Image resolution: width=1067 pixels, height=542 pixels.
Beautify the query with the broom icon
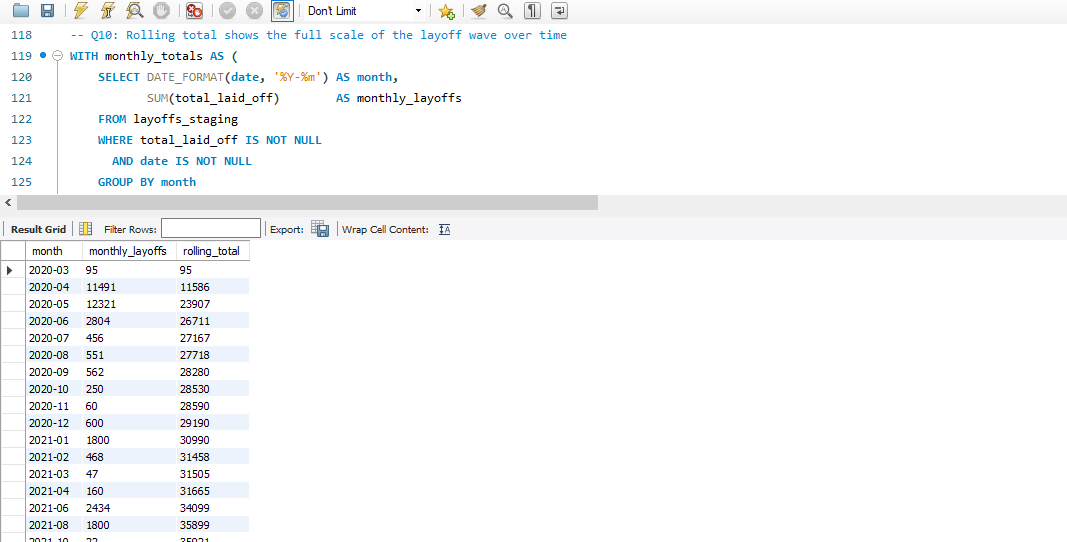[x=478, y=10]
